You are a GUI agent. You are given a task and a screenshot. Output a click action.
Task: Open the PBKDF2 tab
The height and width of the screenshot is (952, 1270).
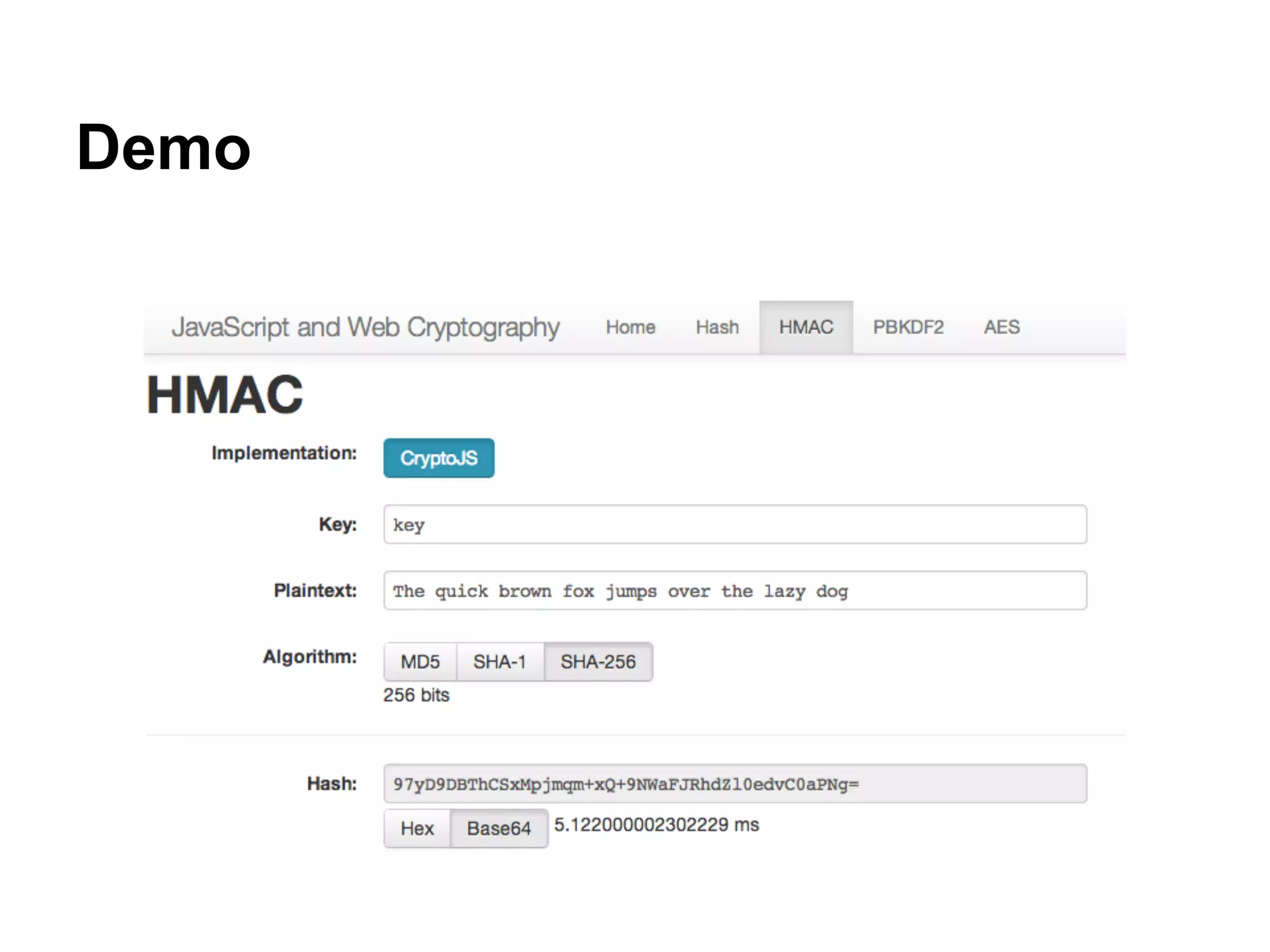tap(908, 327)
